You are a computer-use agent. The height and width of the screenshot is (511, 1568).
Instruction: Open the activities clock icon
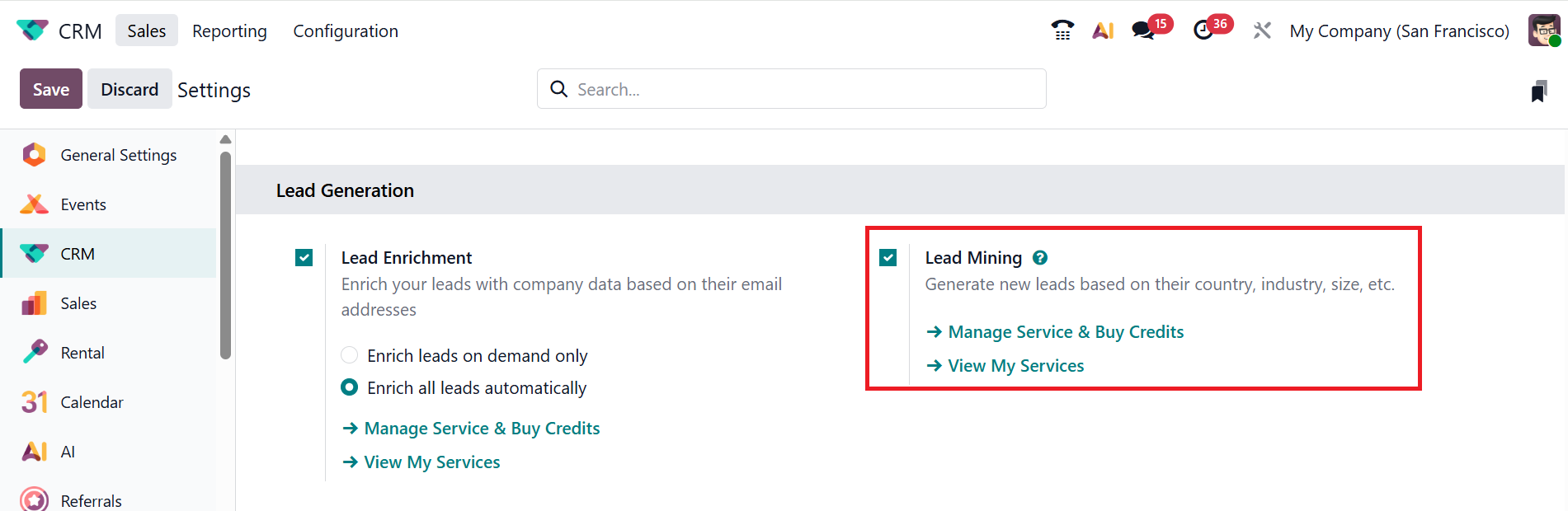(1203, 30)
